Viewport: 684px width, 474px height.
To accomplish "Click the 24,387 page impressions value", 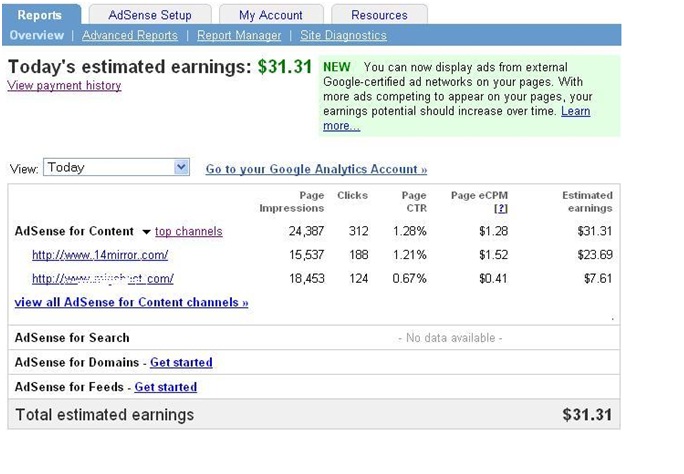I will [306, 231].
